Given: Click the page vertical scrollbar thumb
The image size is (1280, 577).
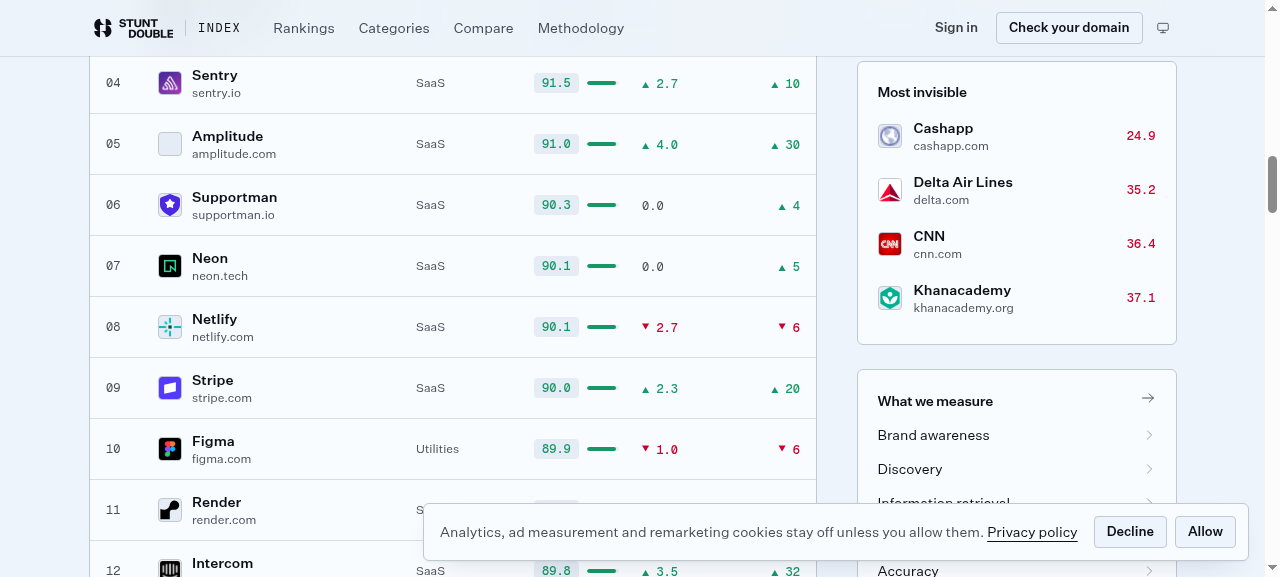Looking at the screenshot, I should pyautogui.click(x=1272, y=184).
